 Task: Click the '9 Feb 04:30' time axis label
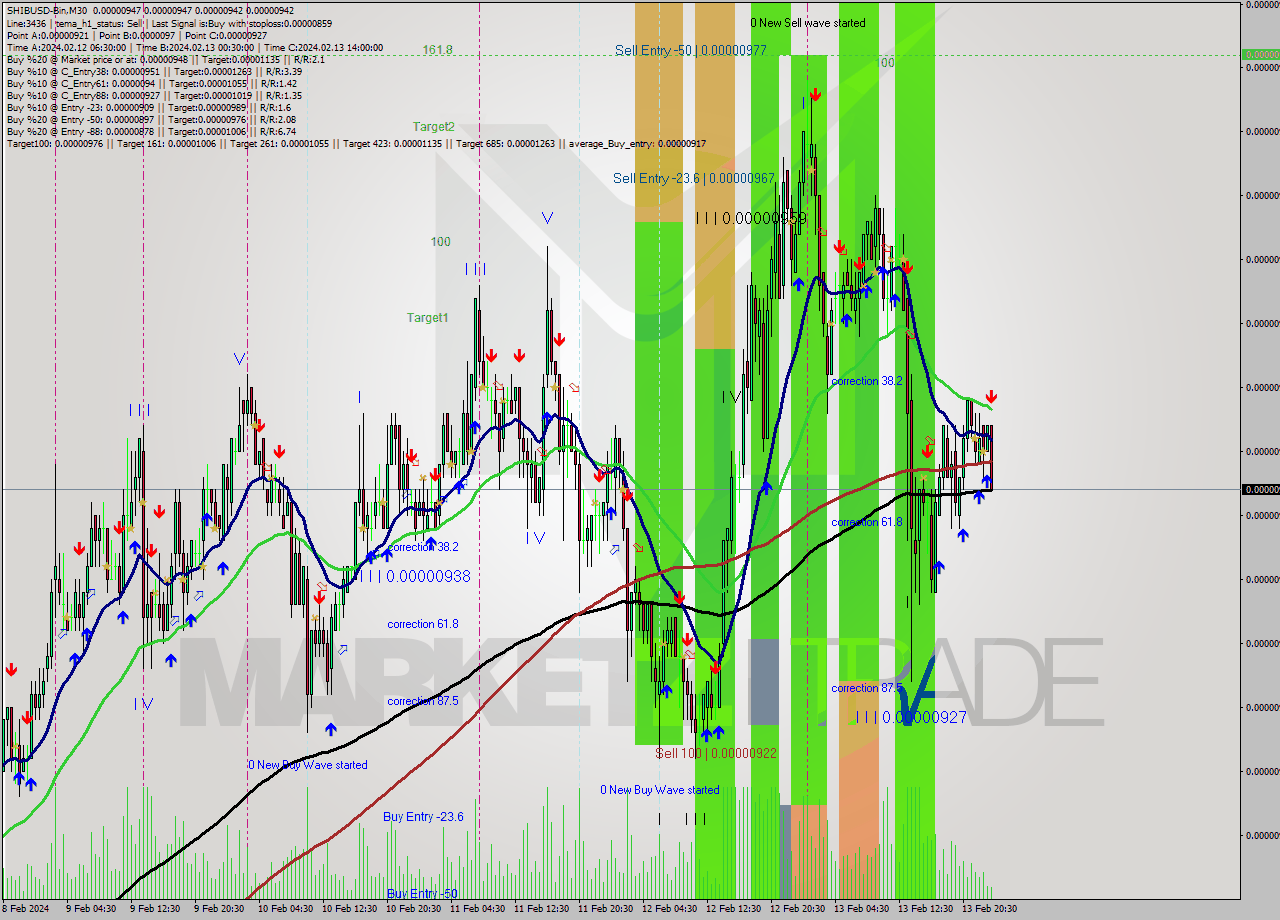[x=90, y=909]
